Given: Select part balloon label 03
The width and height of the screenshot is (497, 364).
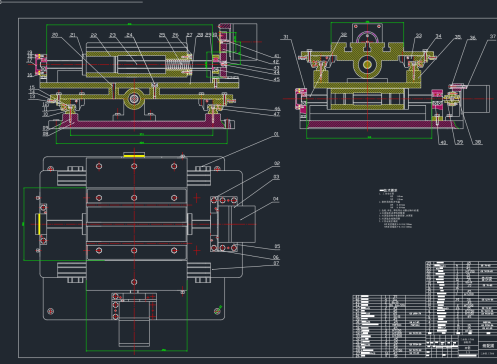Looking at the screenshot, I should tap(276, 177).
